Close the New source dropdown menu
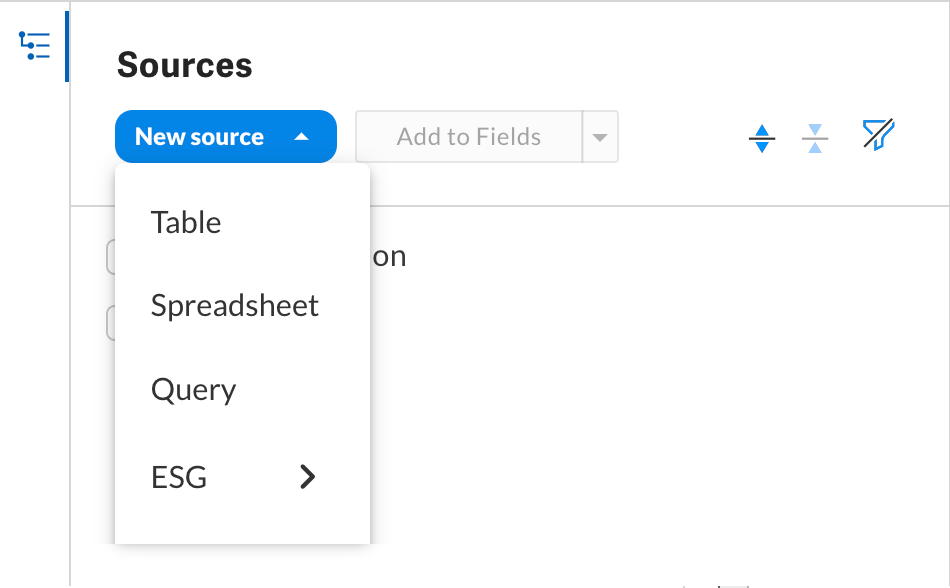Viewport: 950px width, 588px height. click(225, 137)
